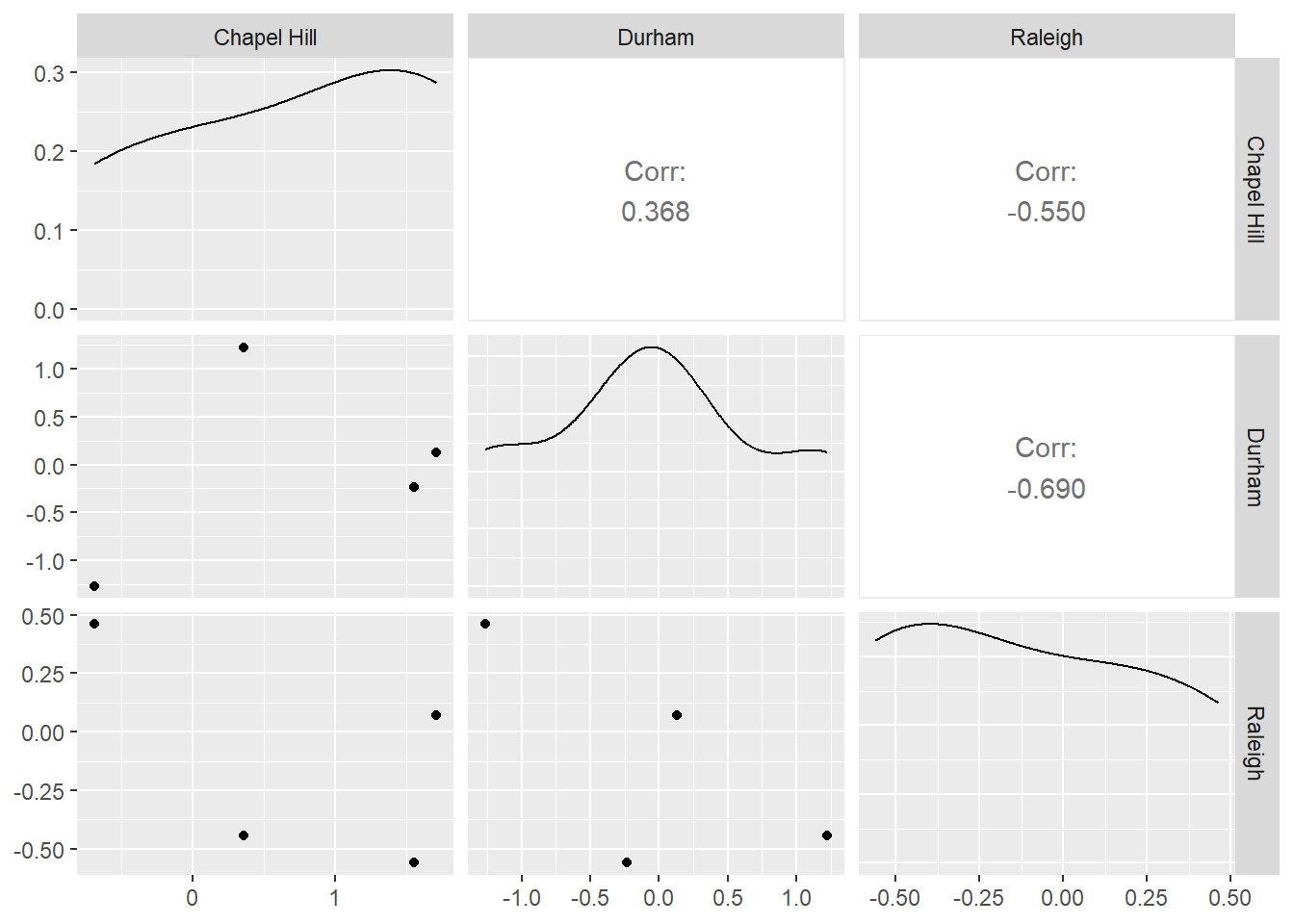Click the top Chapel Hill column header strip
1294x924 pixels.
(265, 37)
